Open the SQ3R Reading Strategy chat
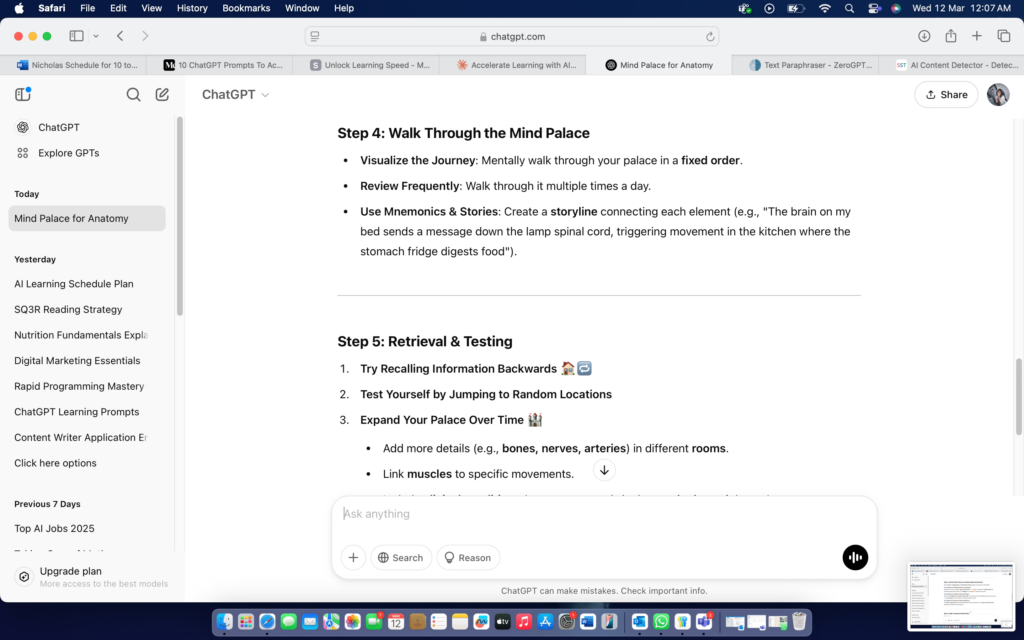 coord(68,310)
